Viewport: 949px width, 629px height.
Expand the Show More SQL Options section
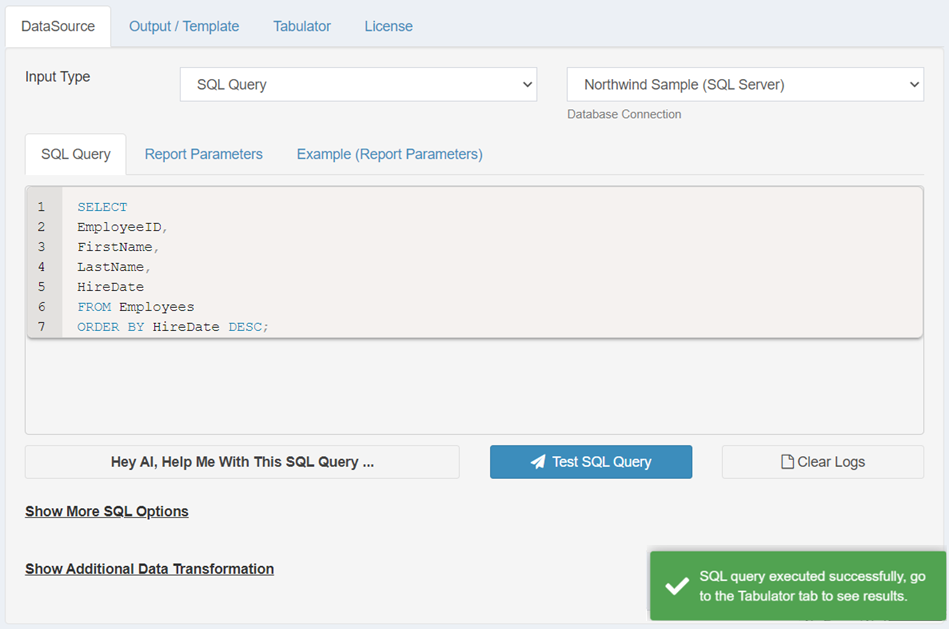[x=106, y=511]
